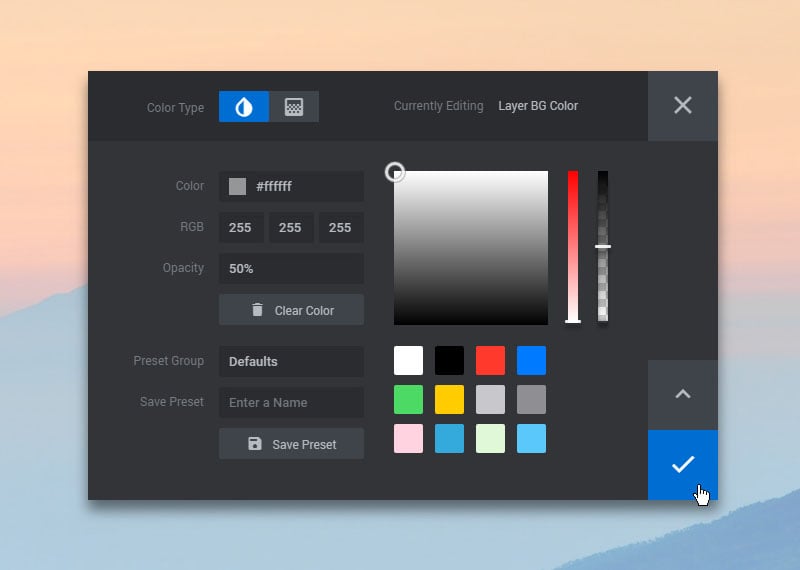Image resolution: width=800 pixels, height=570 pixels.
Task: Click the Preset Group label
Action: point(168,361)
